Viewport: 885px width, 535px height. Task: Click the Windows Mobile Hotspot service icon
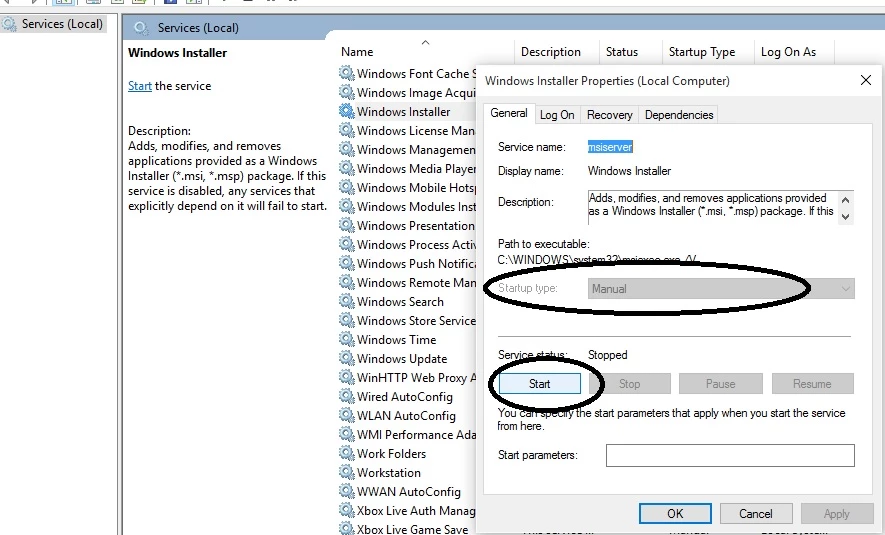pyautogui.click(x=347, y=187)
